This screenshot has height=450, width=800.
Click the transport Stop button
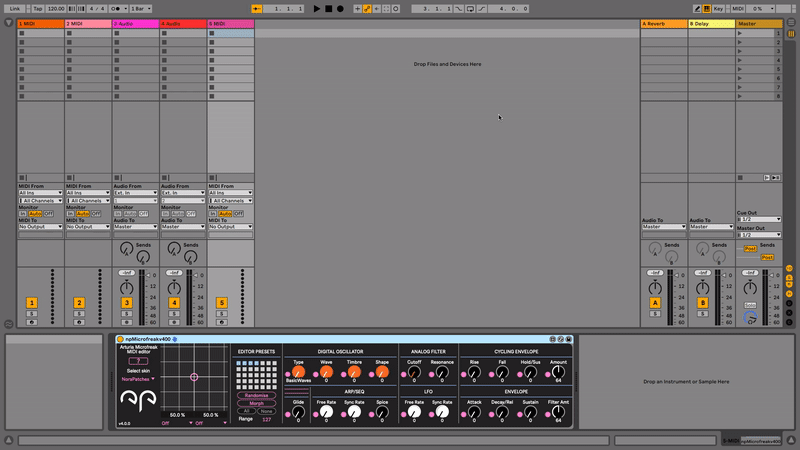(x=328, y=8)
